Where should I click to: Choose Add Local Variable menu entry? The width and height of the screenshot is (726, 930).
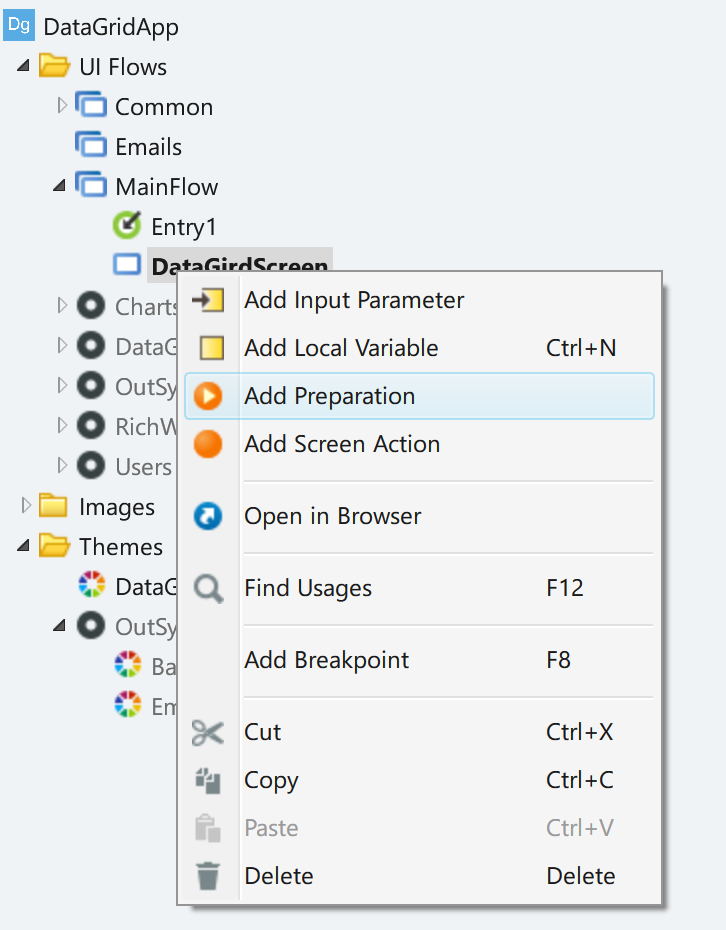[x=419, y=348]
